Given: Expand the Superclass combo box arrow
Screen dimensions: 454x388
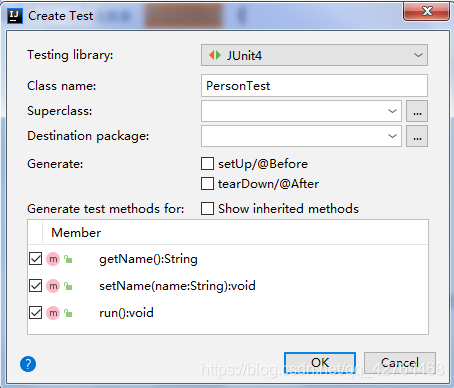Looking at the screenshot, I should tap(392, 111).
